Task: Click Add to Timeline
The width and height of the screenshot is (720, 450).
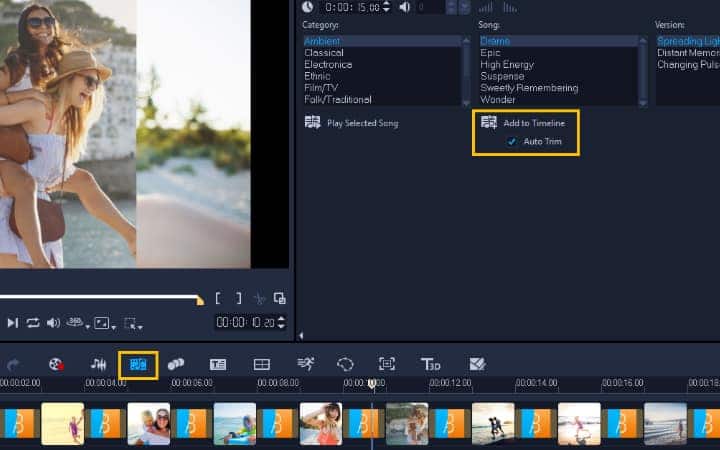Action: point(533,123)
